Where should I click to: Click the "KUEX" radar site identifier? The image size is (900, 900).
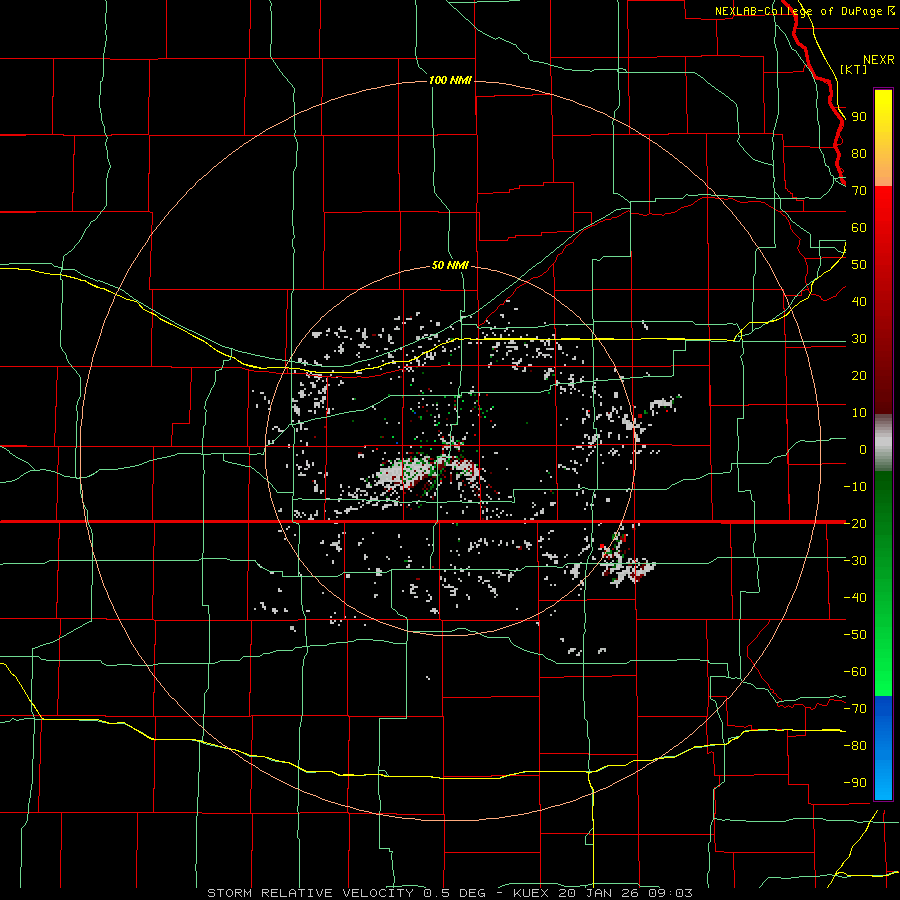531,893
